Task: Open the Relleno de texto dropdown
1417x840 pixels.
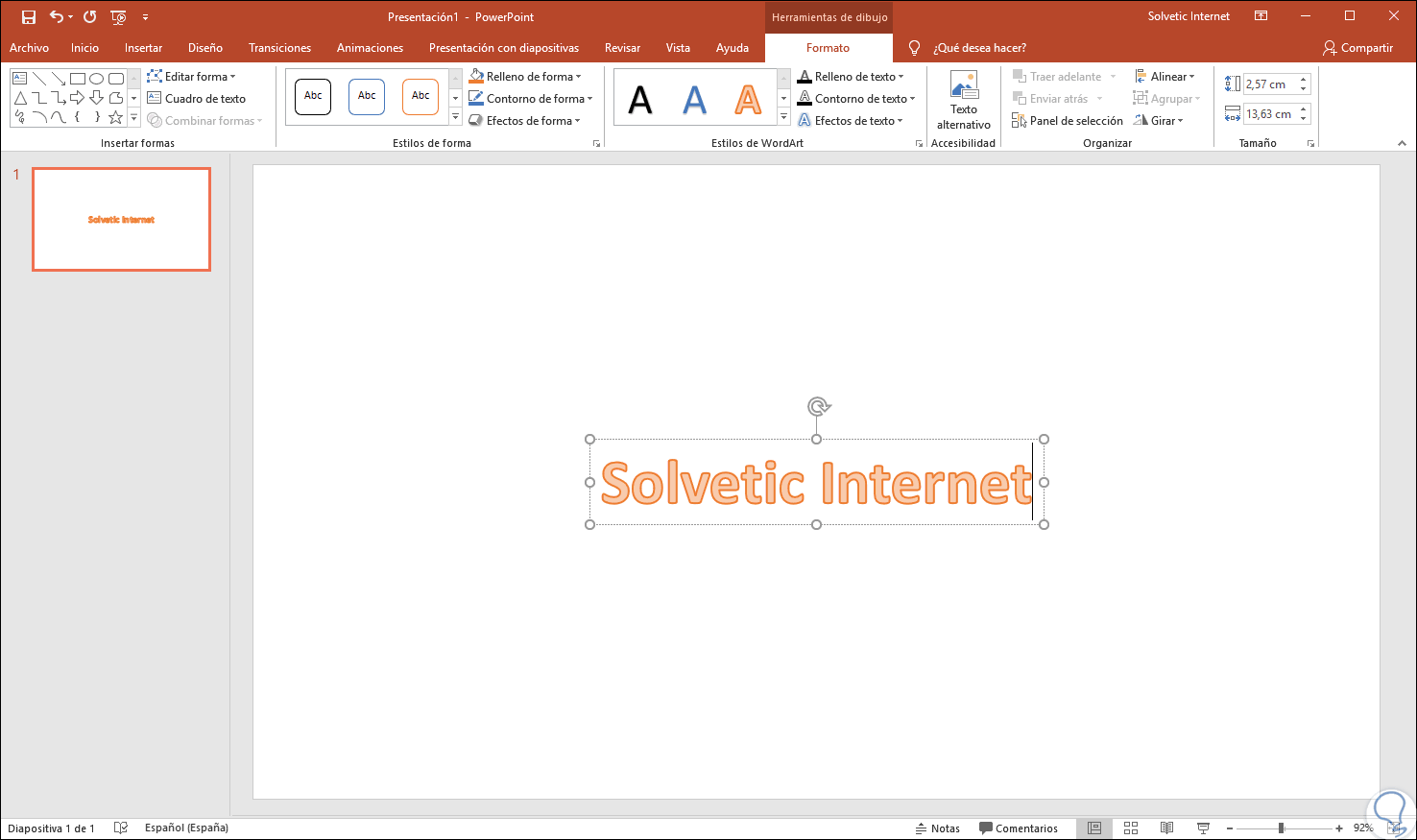Action: tap(851, 77)
